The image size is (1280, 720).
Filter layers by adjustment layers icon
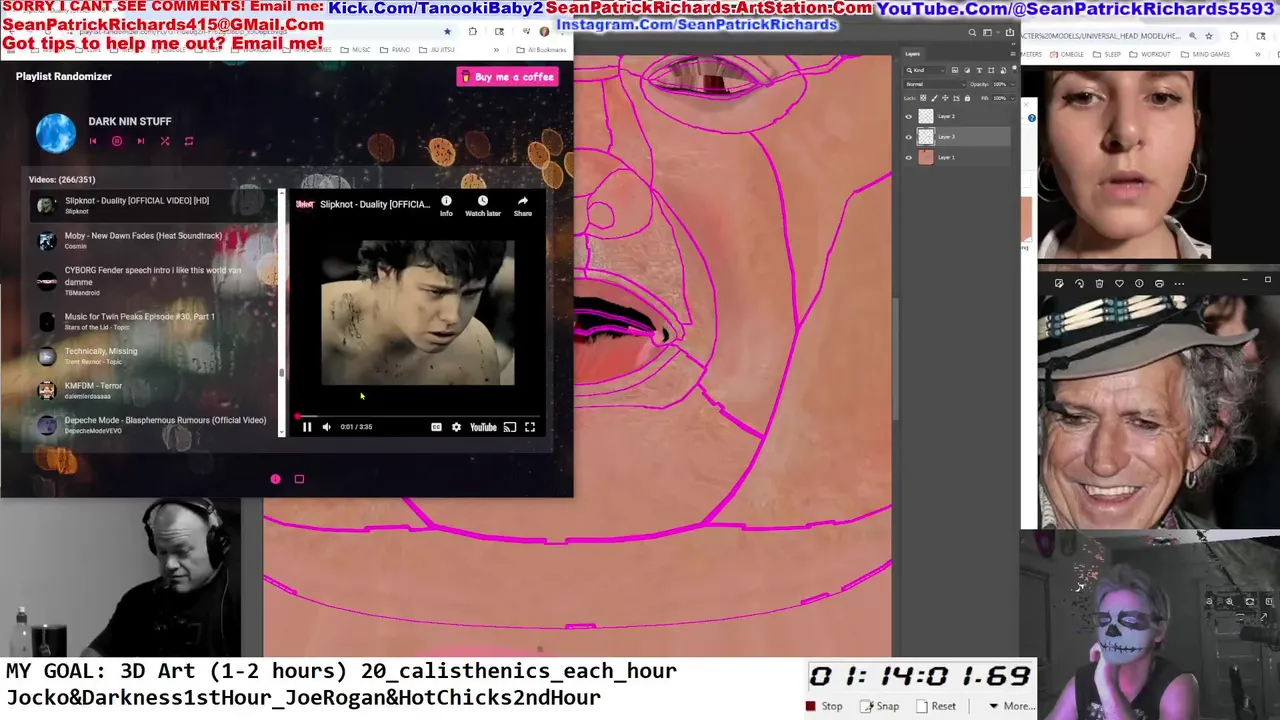[967, 70]
